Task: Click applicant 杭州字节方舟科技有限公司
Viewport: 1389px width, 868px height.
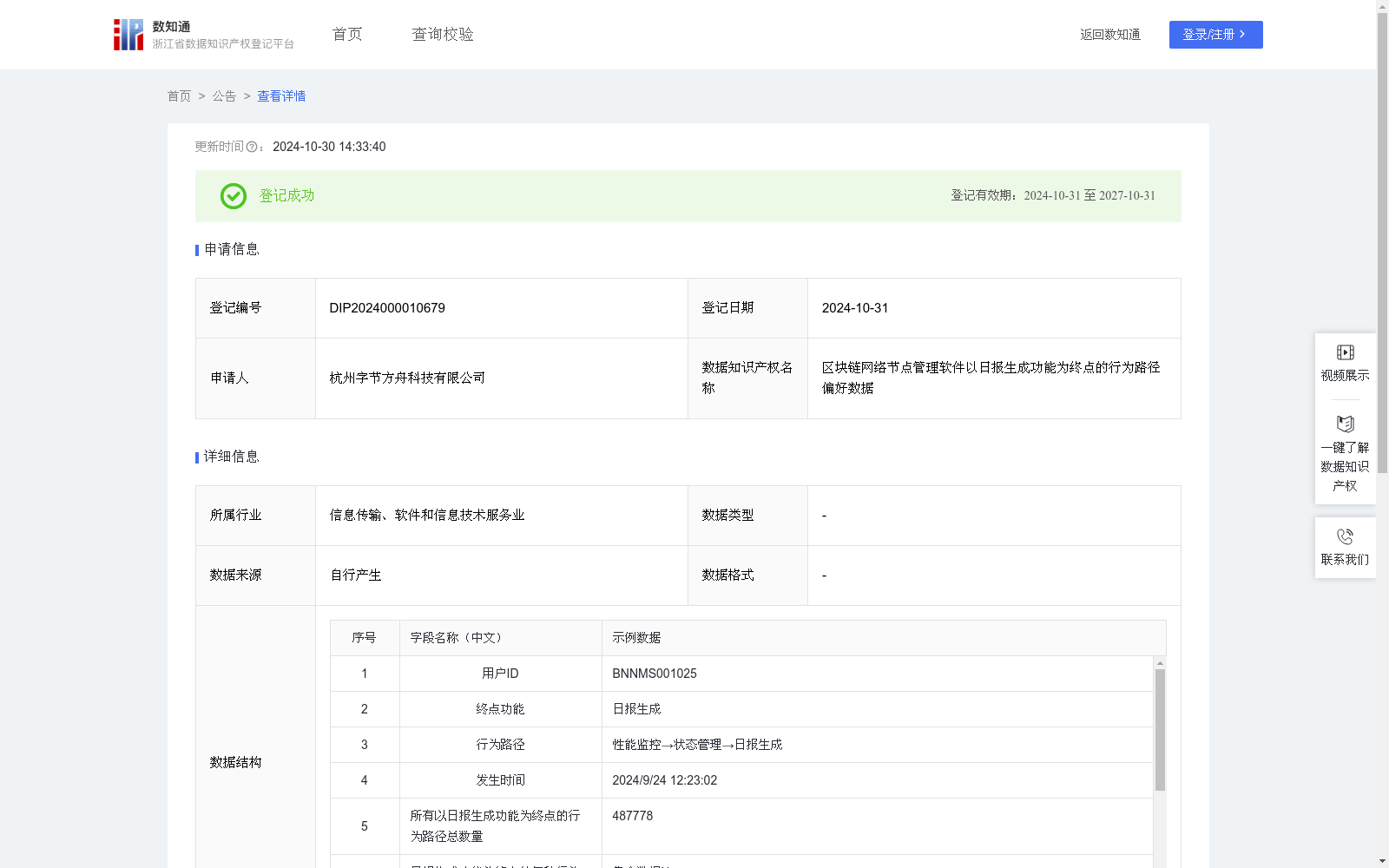Action: pos(407,378)
